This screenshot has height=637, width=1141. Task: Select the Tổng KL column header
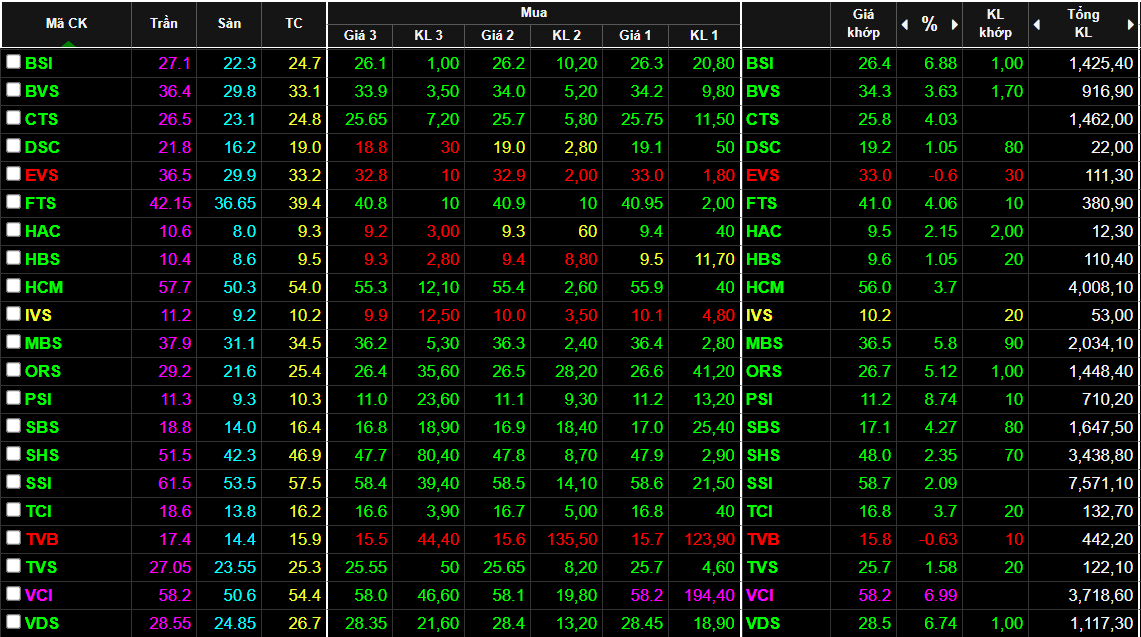tap(1083, 24)
